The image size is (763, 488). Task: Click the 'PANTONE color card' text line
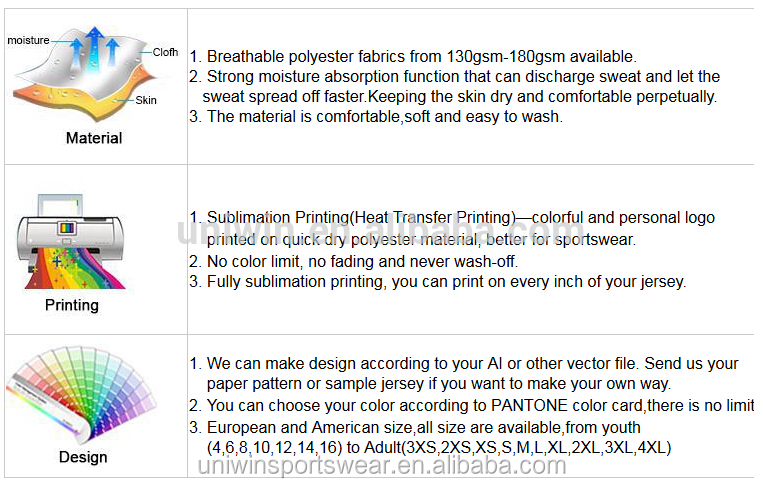point(471,406)
